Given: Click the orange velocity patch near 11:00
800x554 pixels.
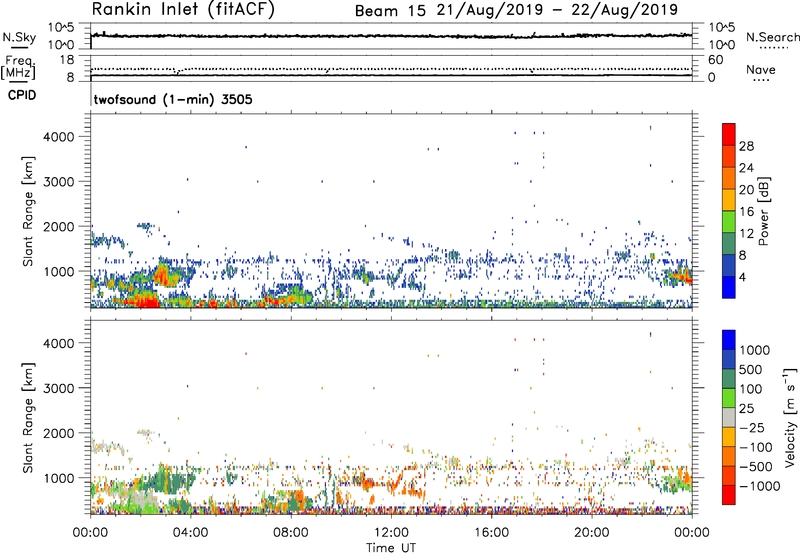Looking at the screenshot, I should (366, 482).
